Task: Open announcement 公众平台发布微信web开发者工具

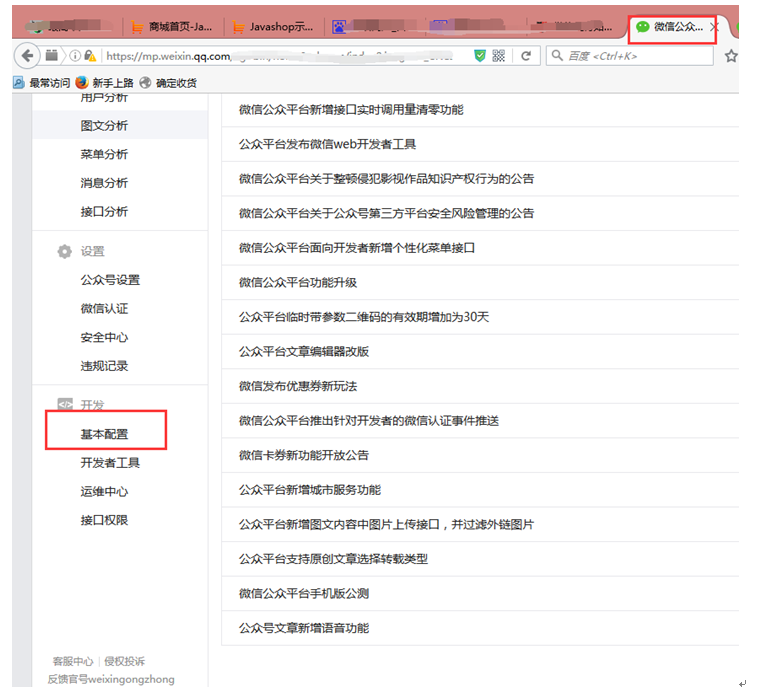Action: 327,144
